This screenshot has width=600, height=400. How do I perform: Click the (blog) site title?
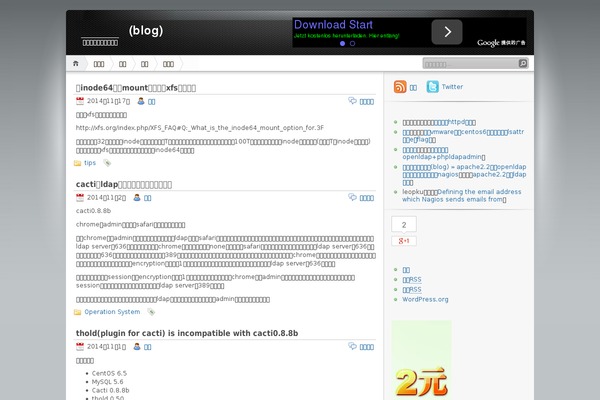146,31
